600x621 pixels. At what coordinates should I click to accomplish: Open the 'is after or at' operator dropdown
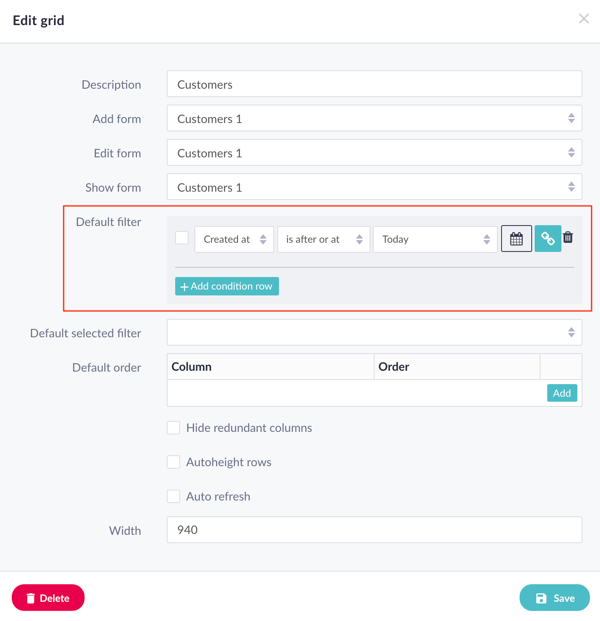[x=324, y=239]
